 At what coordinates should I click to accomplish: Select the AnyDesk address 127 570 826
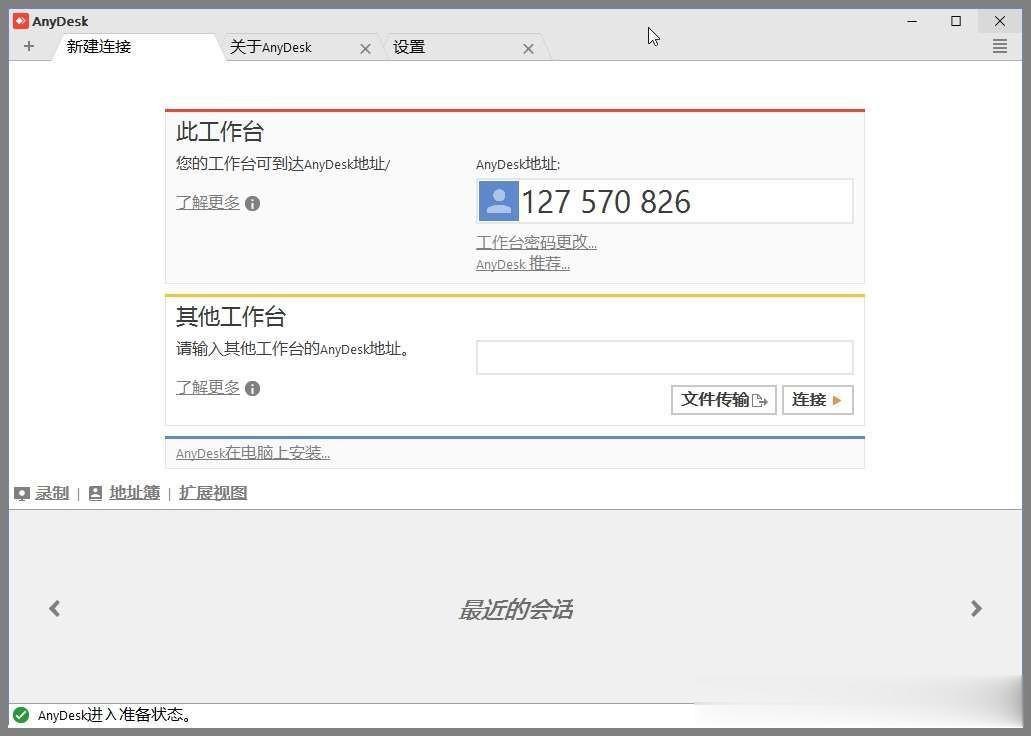pos(606,201)
